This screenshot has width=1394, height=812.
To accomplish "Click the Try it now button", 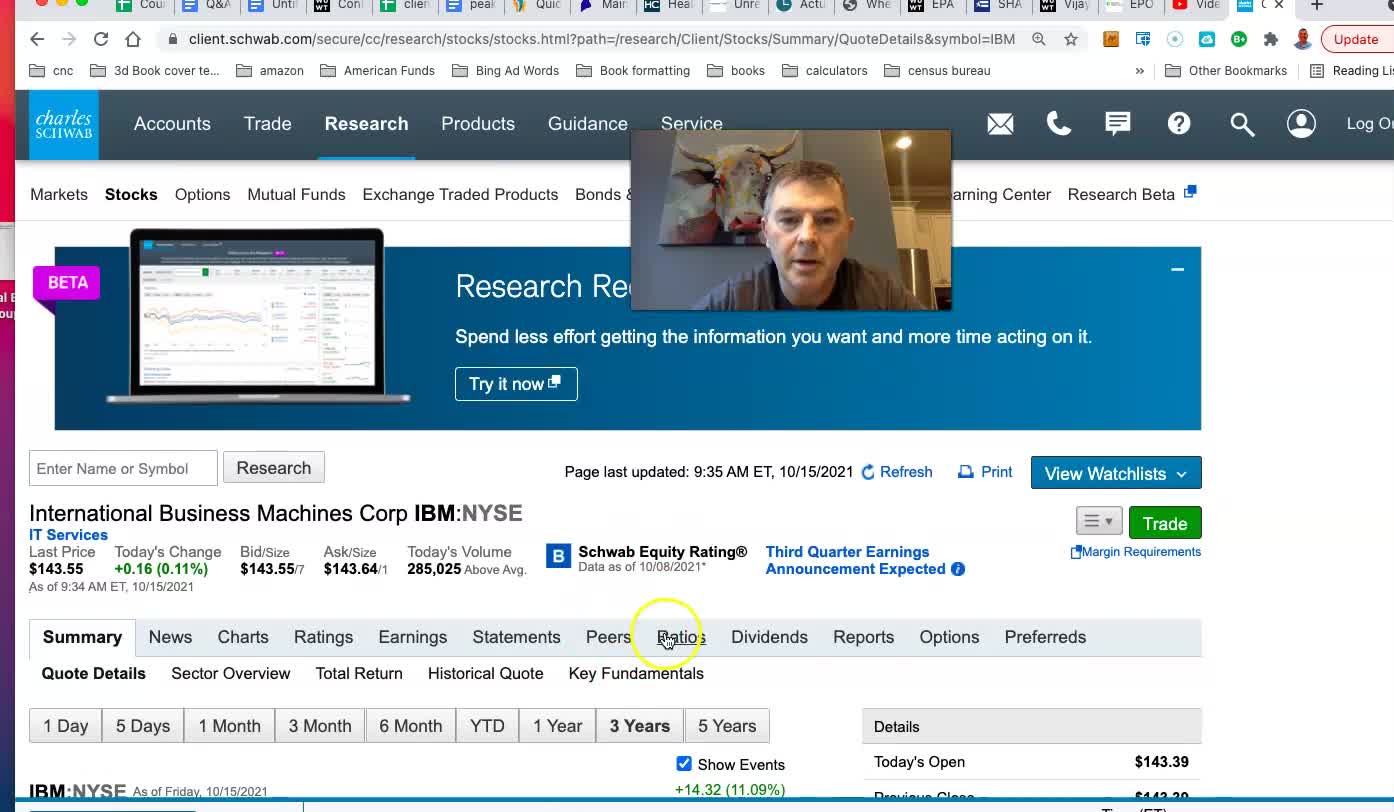I will [x=516, y=384].
